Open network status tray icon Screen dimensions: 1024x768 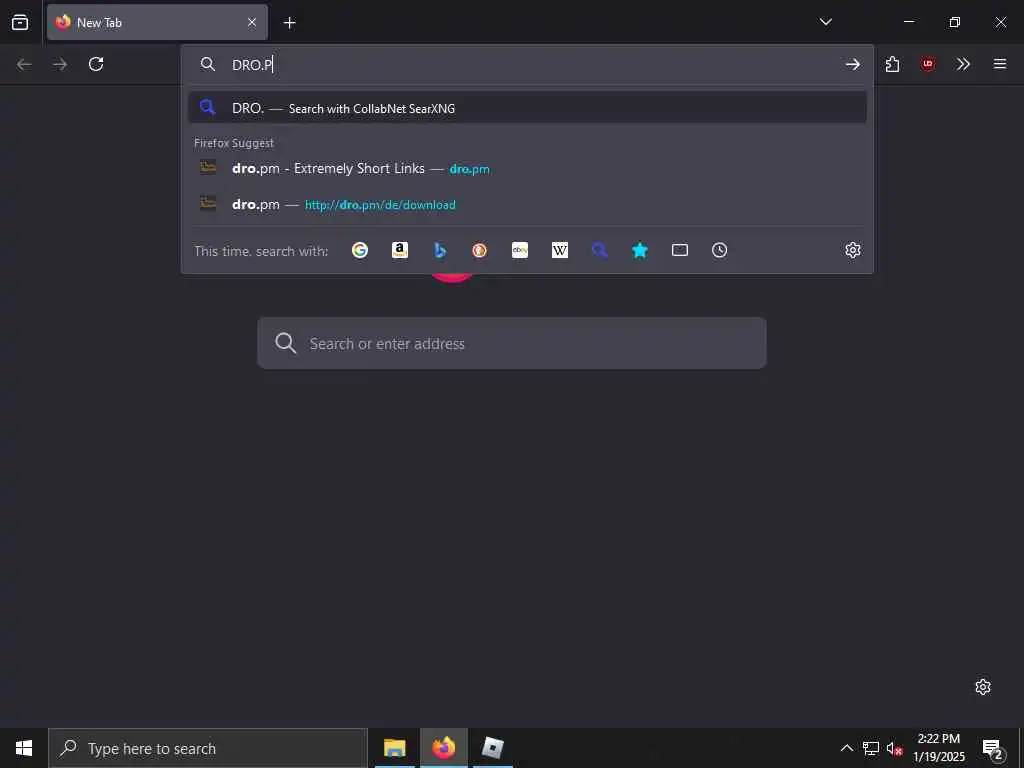[871, 748]
